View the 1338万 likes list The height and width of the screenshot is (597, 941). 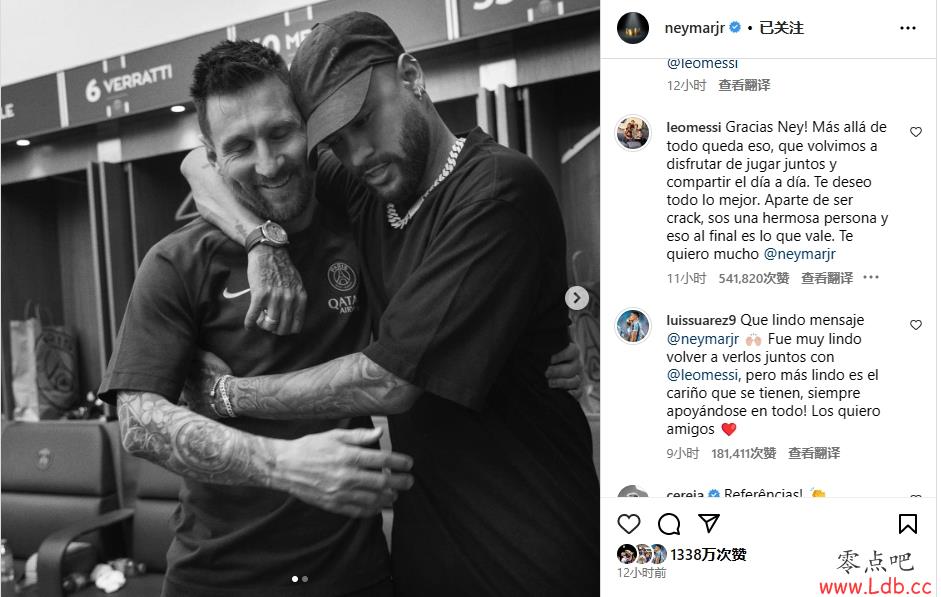708,554
